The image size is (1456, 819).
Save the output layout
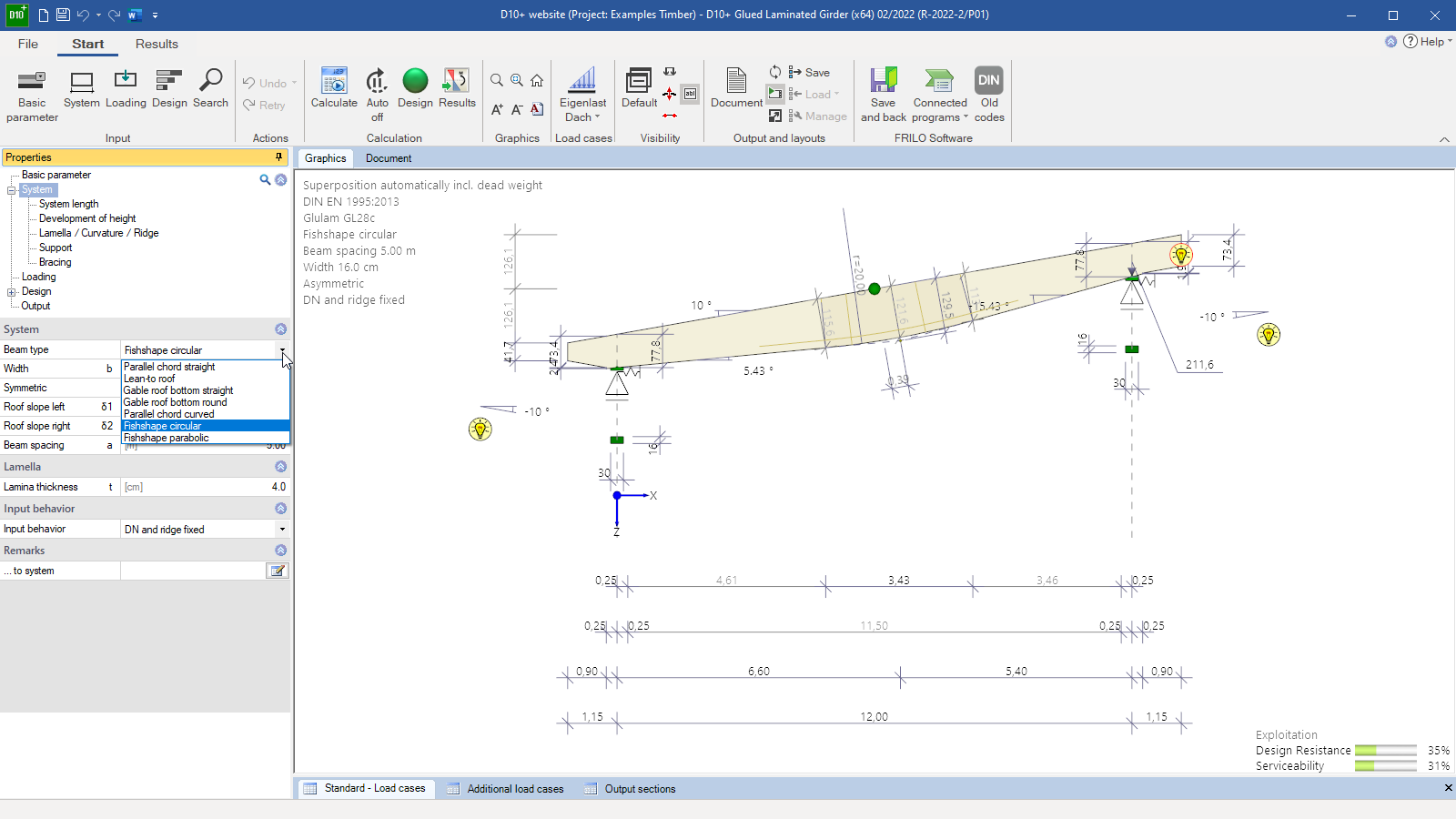click(809, 72)
